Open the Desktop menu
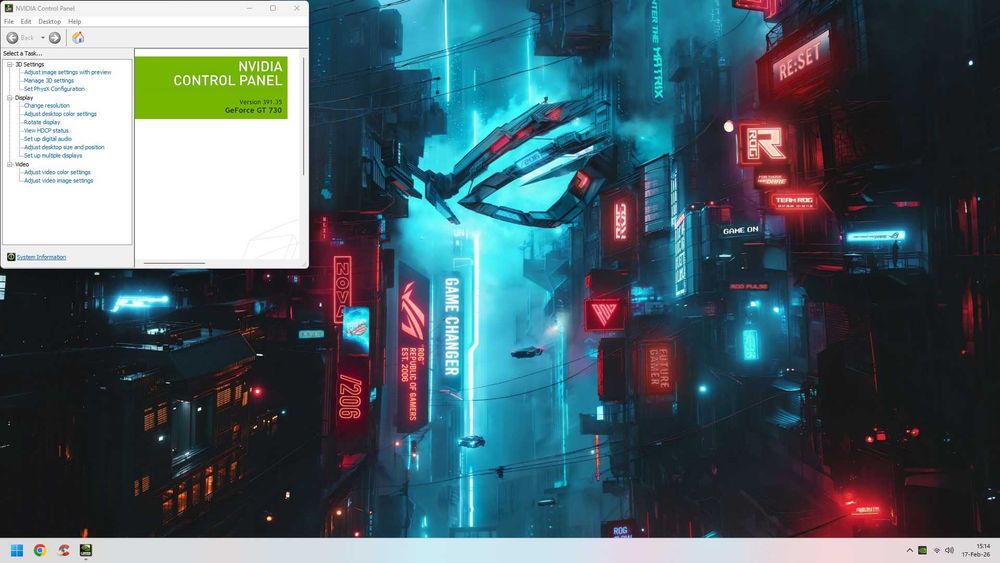Image resolution: width=1000 pixels, height=563 pixels. (49, 22)
